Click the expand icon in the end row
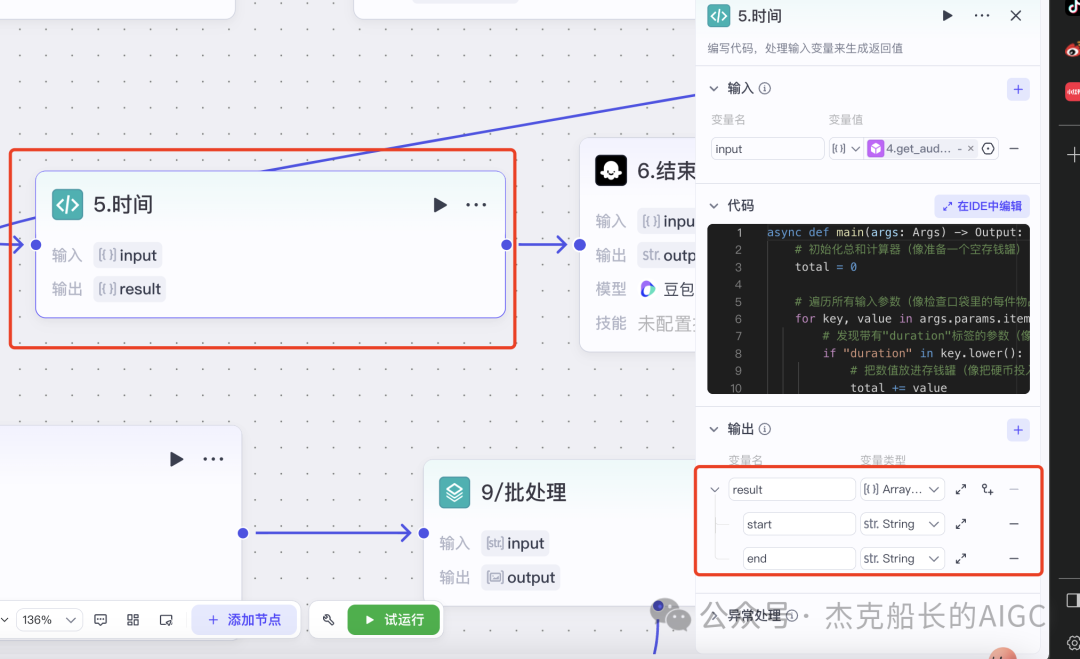Image resolution: width=1080 pixels, height=659 pixels. pos(961,558)
